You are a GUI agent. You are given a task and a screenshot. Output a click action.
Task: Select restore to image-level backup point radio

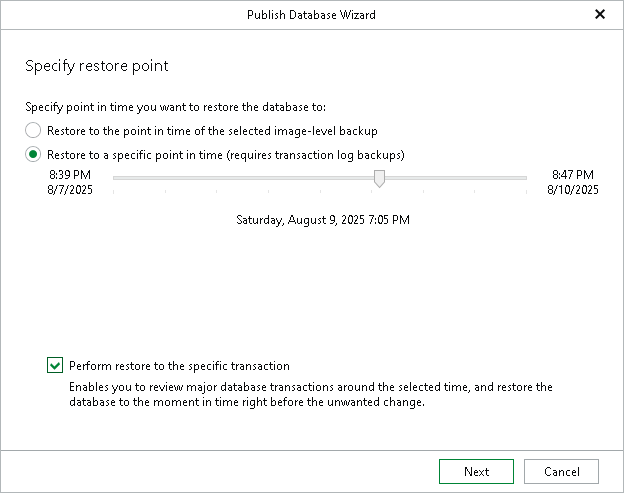33,131
